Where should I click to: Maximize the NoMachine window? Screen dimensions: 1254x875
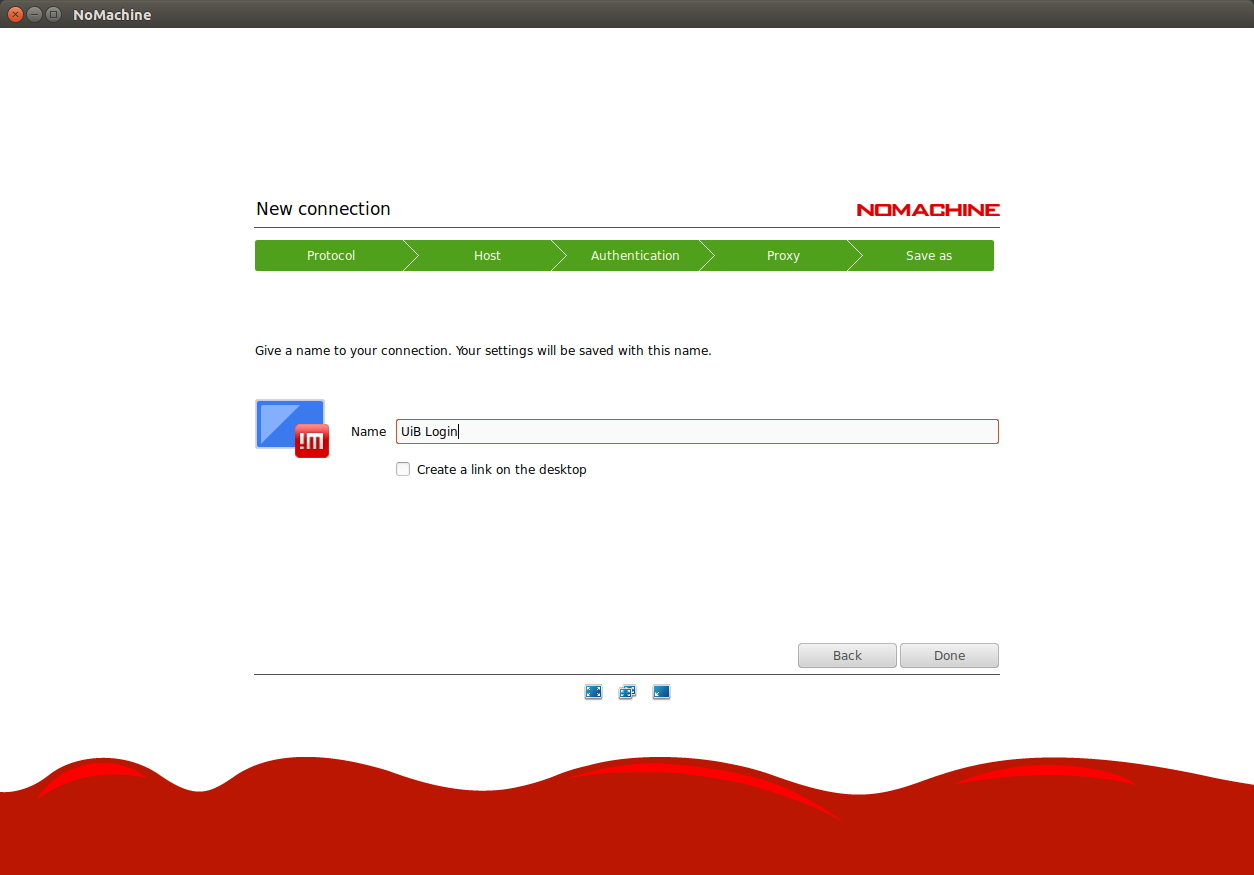(53, 14)
